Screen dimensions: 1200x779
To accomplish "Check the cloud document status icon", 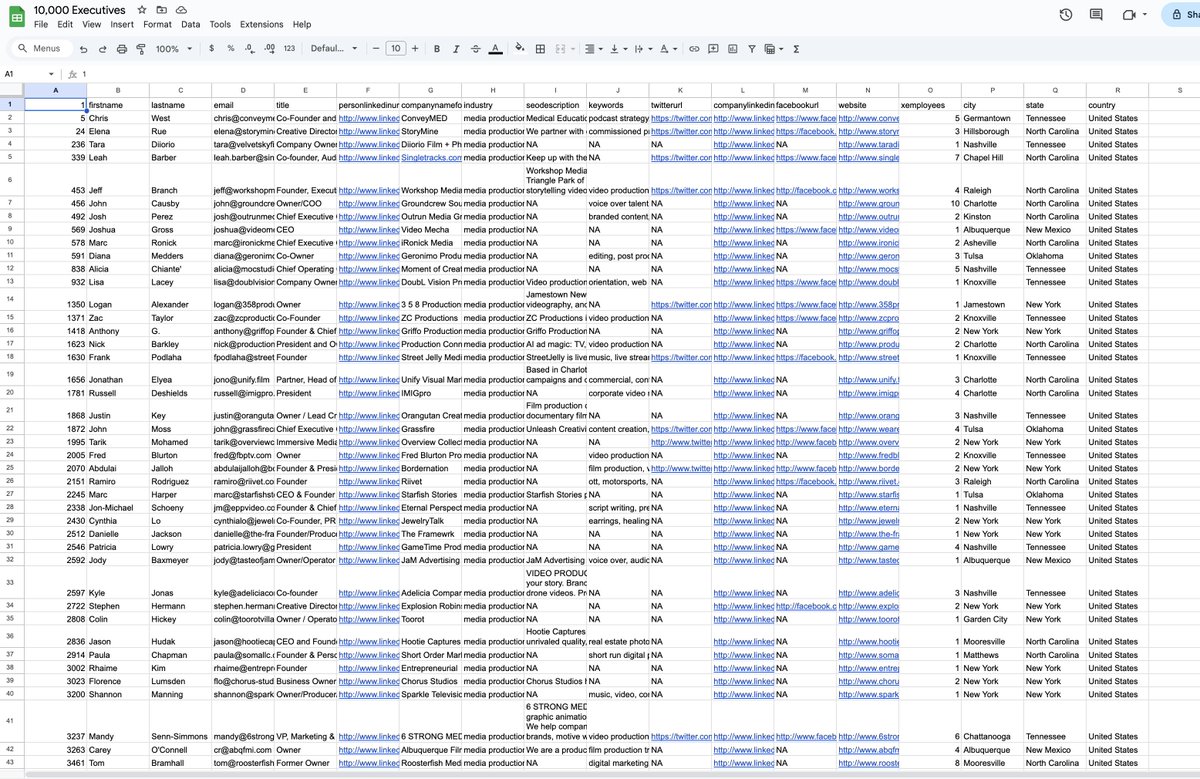I will click(x=181, y=9).
